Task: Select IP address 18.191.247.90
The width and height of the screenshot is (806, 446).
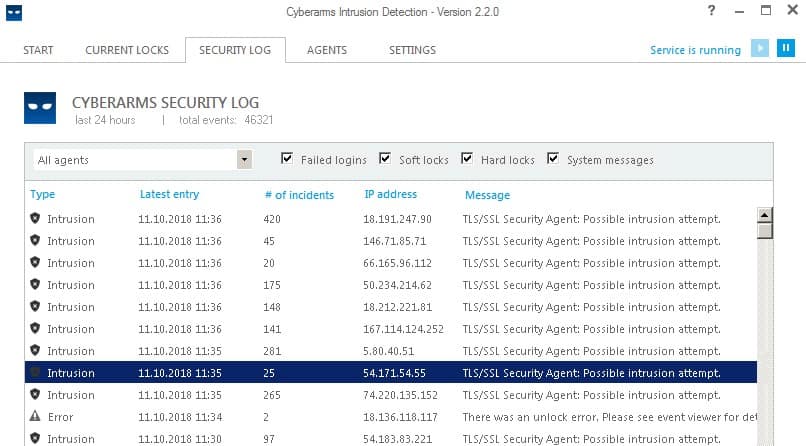Action: [x=397, y=219]
